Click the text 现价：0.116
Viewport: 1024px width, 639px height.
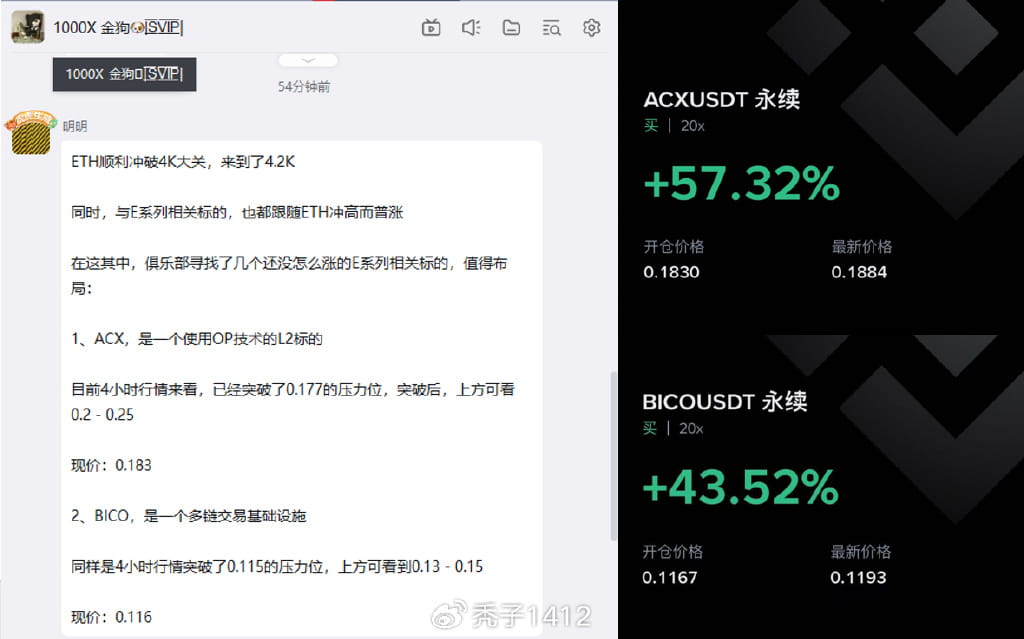tap(111, 617)
